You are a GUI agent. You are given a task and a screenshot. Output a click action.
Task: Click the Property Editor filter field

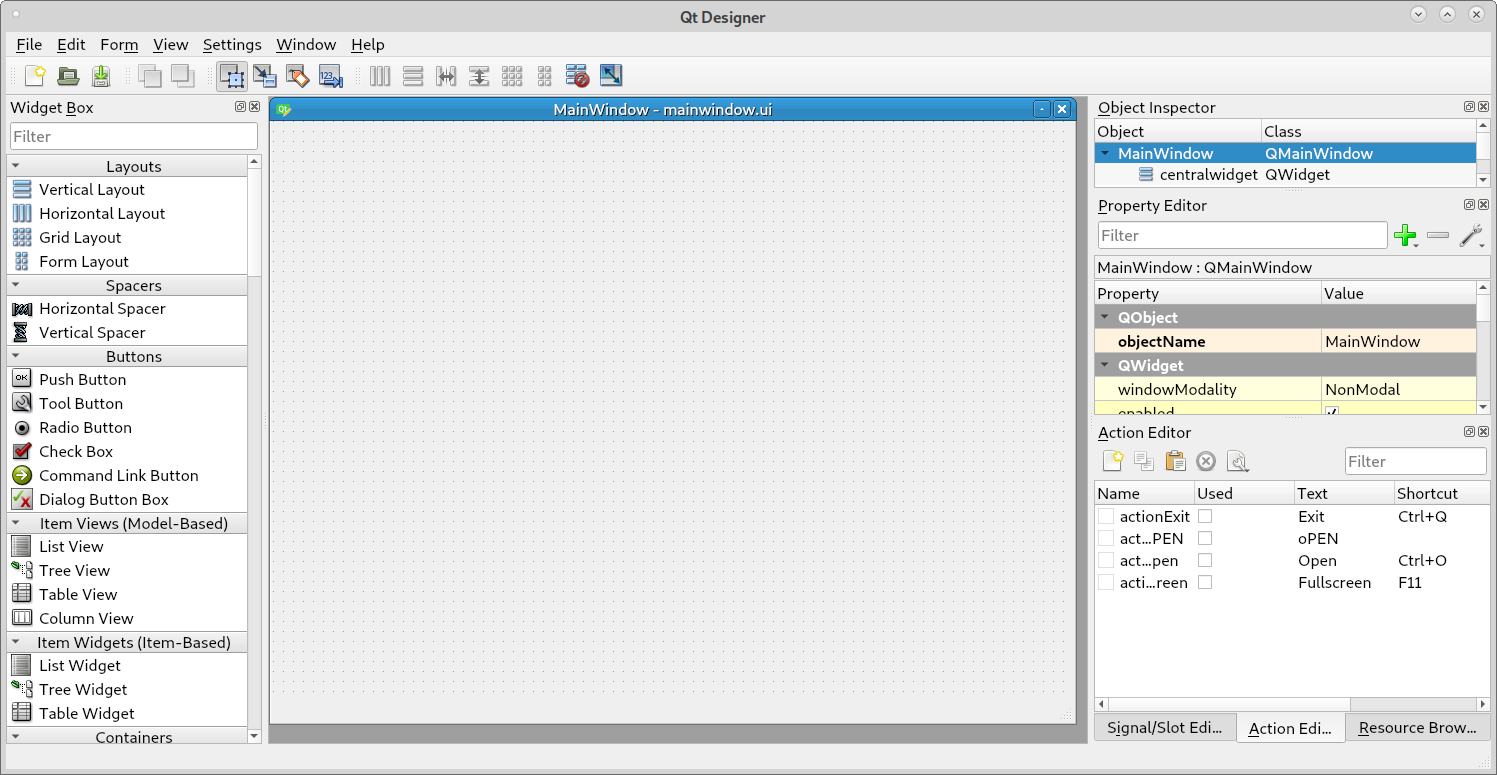click(x=1242, y=235)
